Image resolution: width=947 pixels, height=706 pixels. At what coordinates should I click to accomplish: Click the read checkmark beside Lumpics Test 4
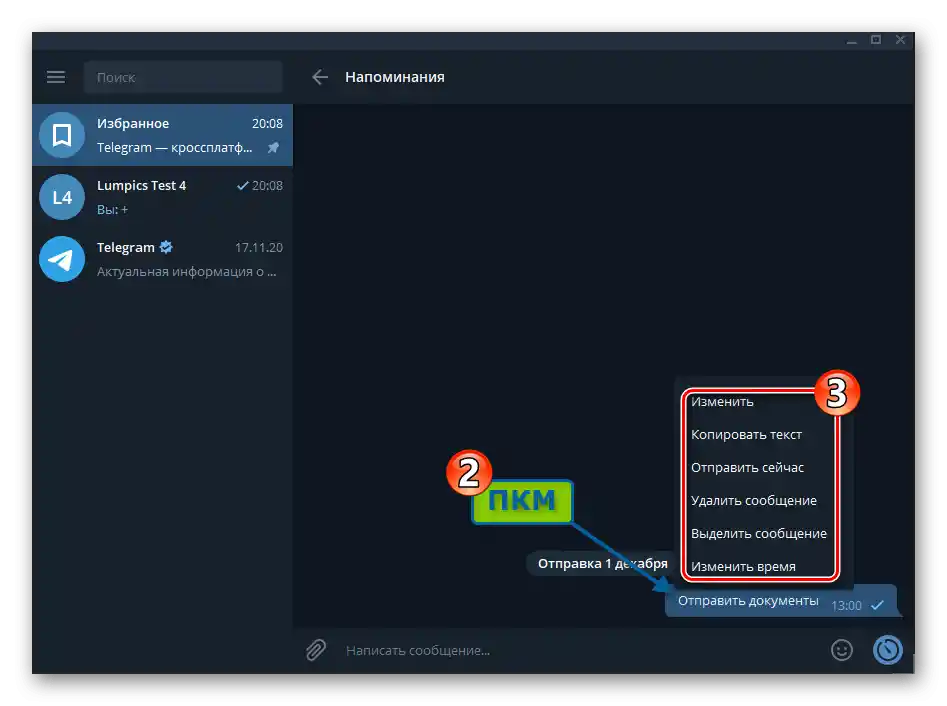242,185
